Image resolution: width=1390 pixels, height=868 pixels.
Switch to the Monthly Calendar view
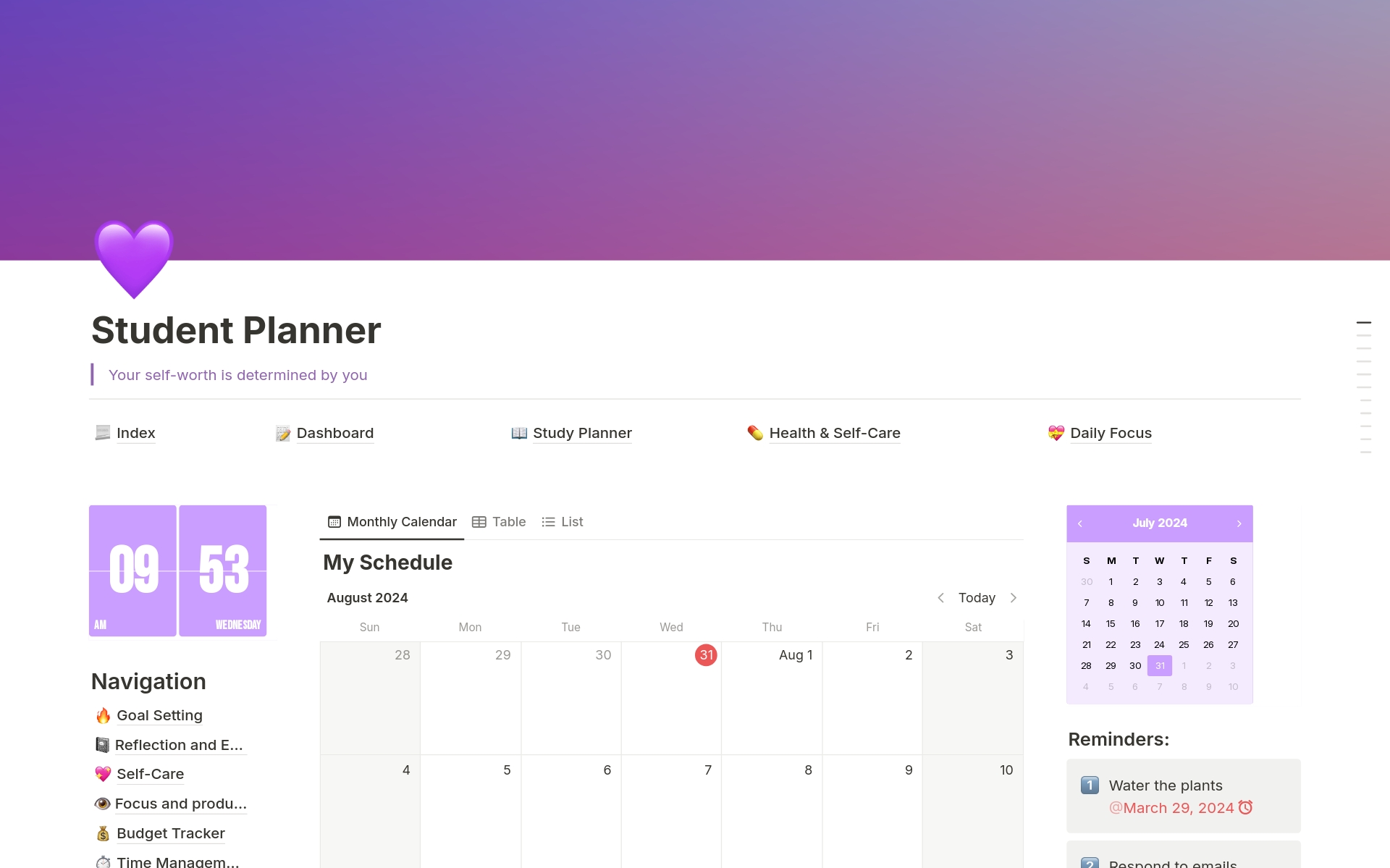click(391, 521)
